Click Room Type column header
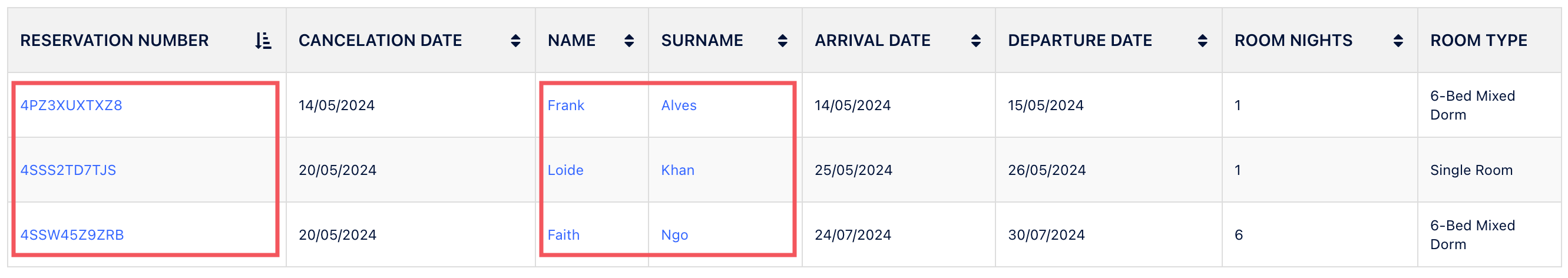The height and width of the screenshot is (278, 1568). [x=1478, y=41]
